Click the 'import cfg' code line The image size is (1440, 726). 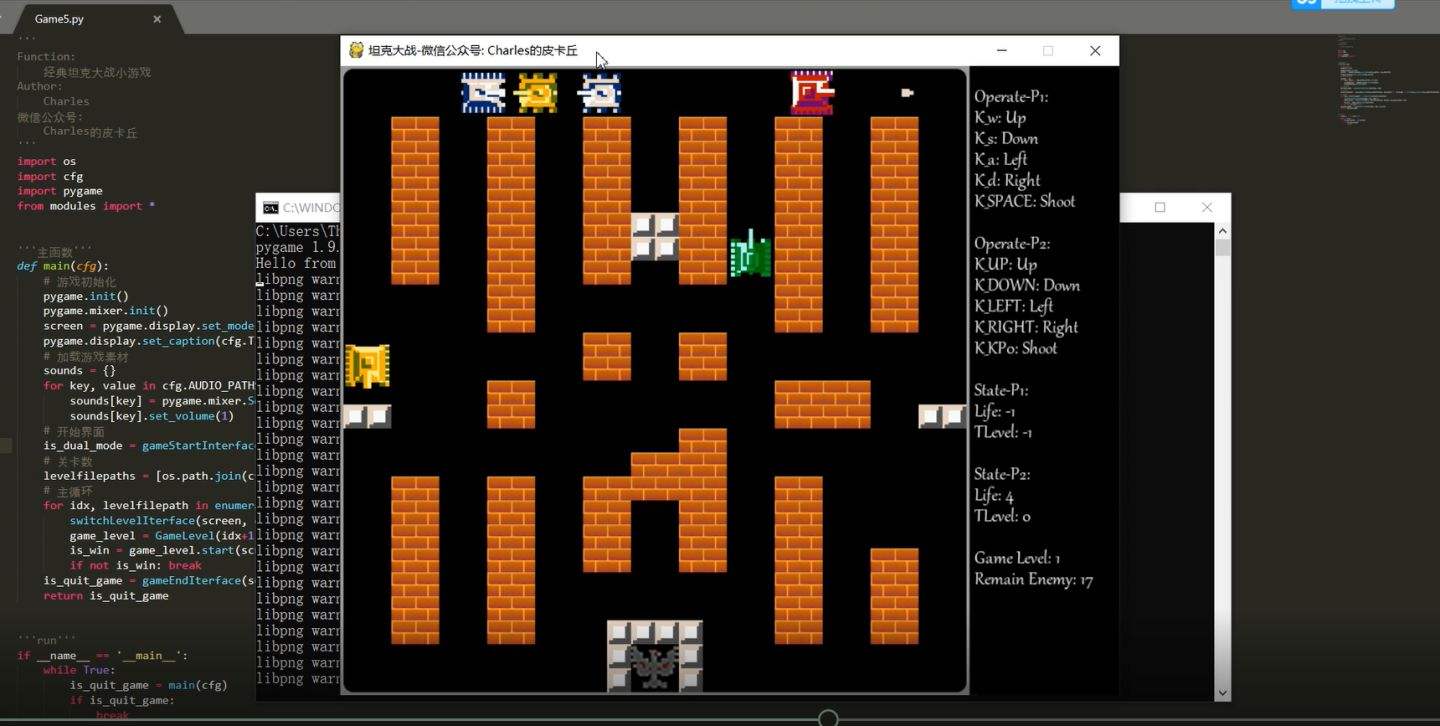[x=50, y=176]
